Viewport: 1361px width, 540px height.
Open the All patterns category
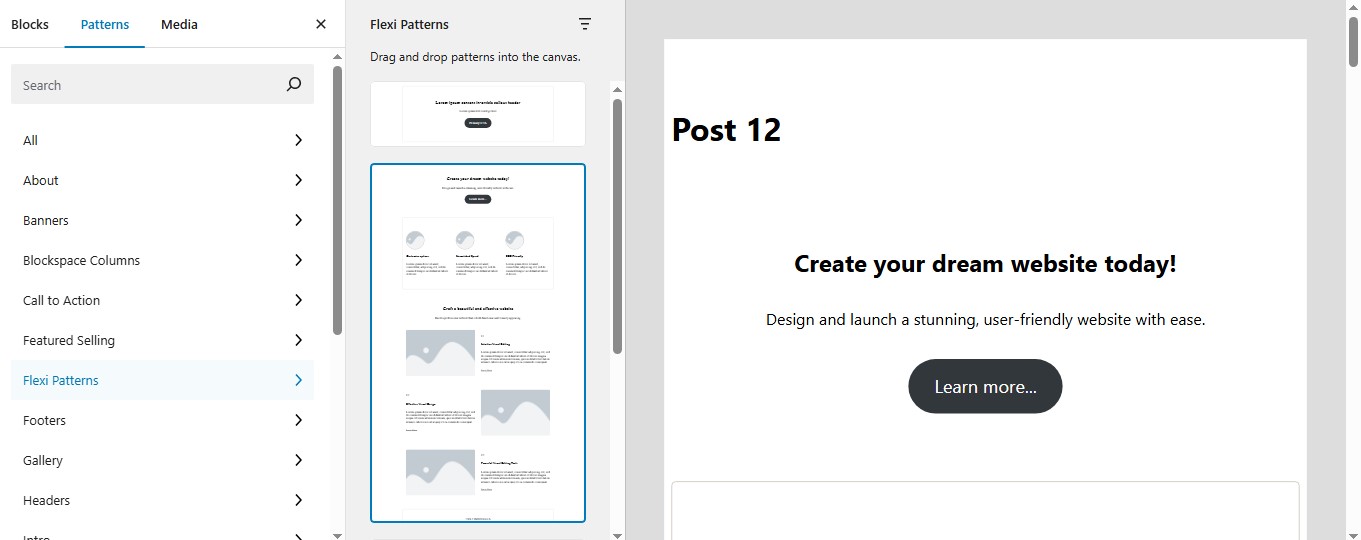click(162, 140)
